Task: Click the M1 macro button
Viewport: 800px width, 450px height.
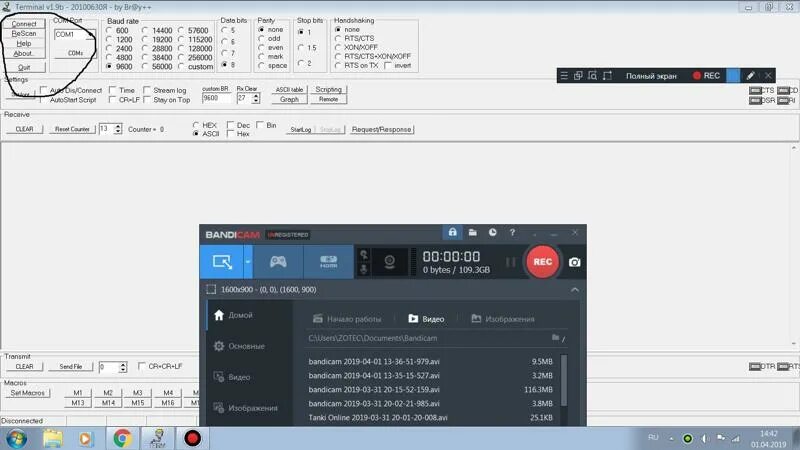Action: pyautogui.click(x=78, y=393)
